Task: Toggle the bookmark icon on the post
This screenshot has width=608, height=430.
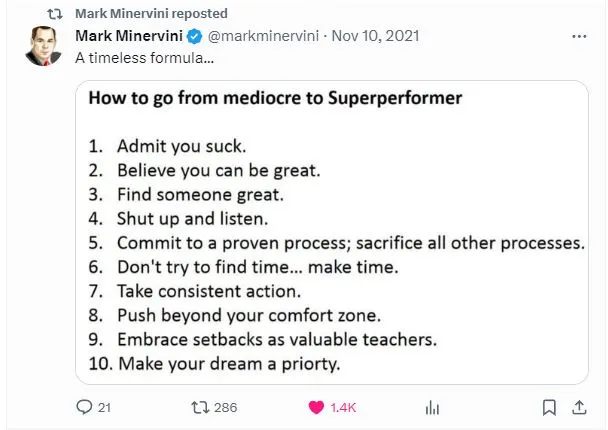Action: tap(549, 407)
